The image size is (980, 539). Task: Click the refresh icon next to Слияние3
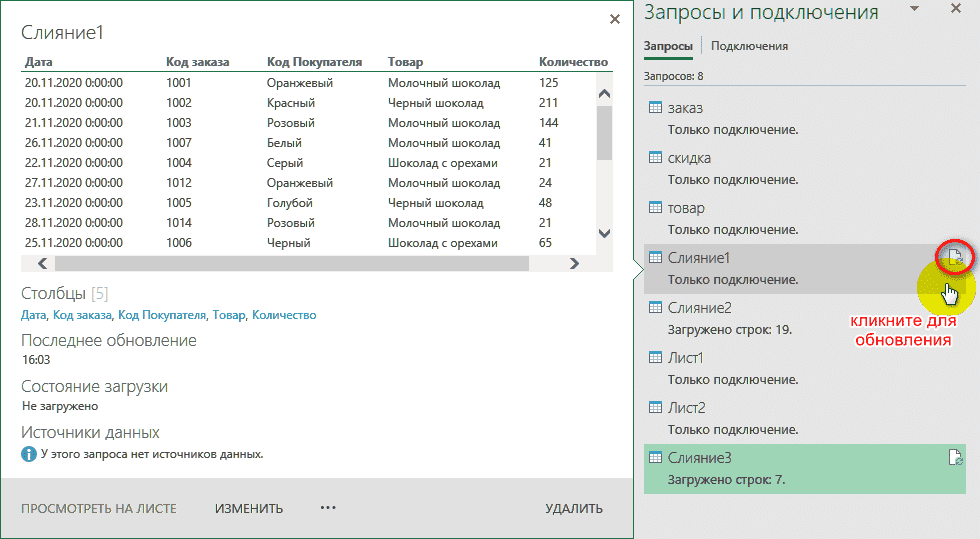955,458
